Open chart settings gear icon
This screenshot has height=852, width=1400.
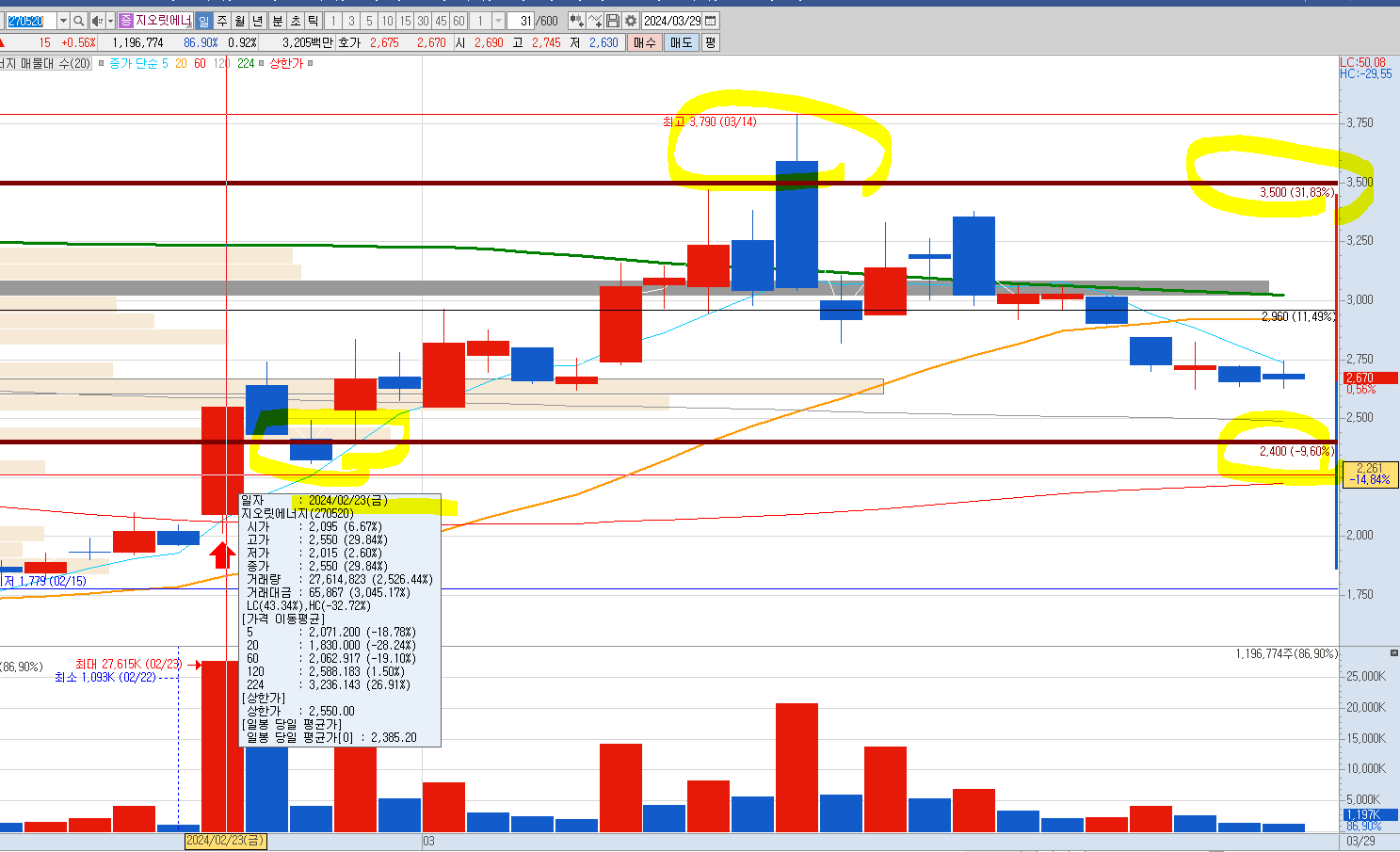[x=631, y=21]
